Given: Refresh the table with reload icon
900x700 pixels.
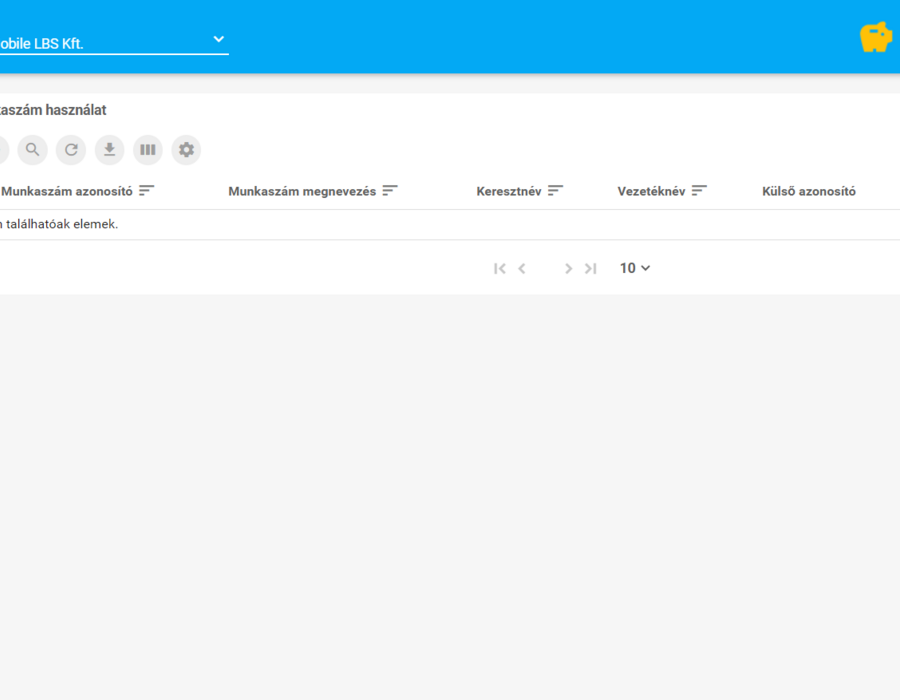Looking at the screenshot, I should [x=71, y=150].
